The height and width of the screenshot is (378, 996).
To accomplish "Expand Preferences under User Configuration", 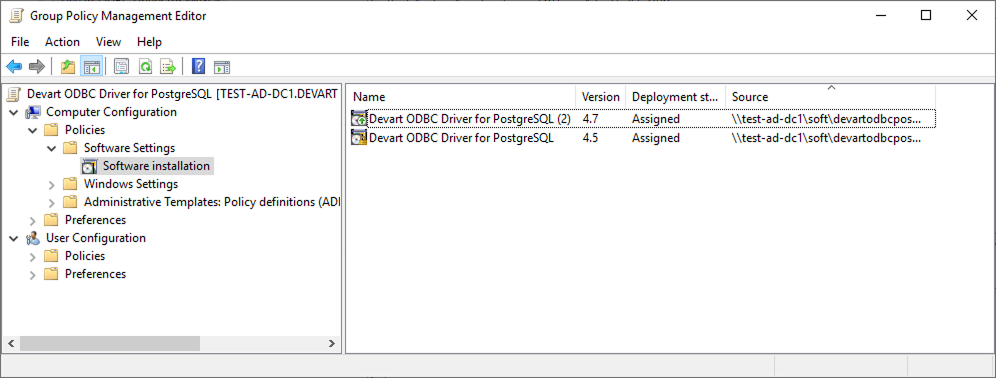I will [x=33, y=274].
